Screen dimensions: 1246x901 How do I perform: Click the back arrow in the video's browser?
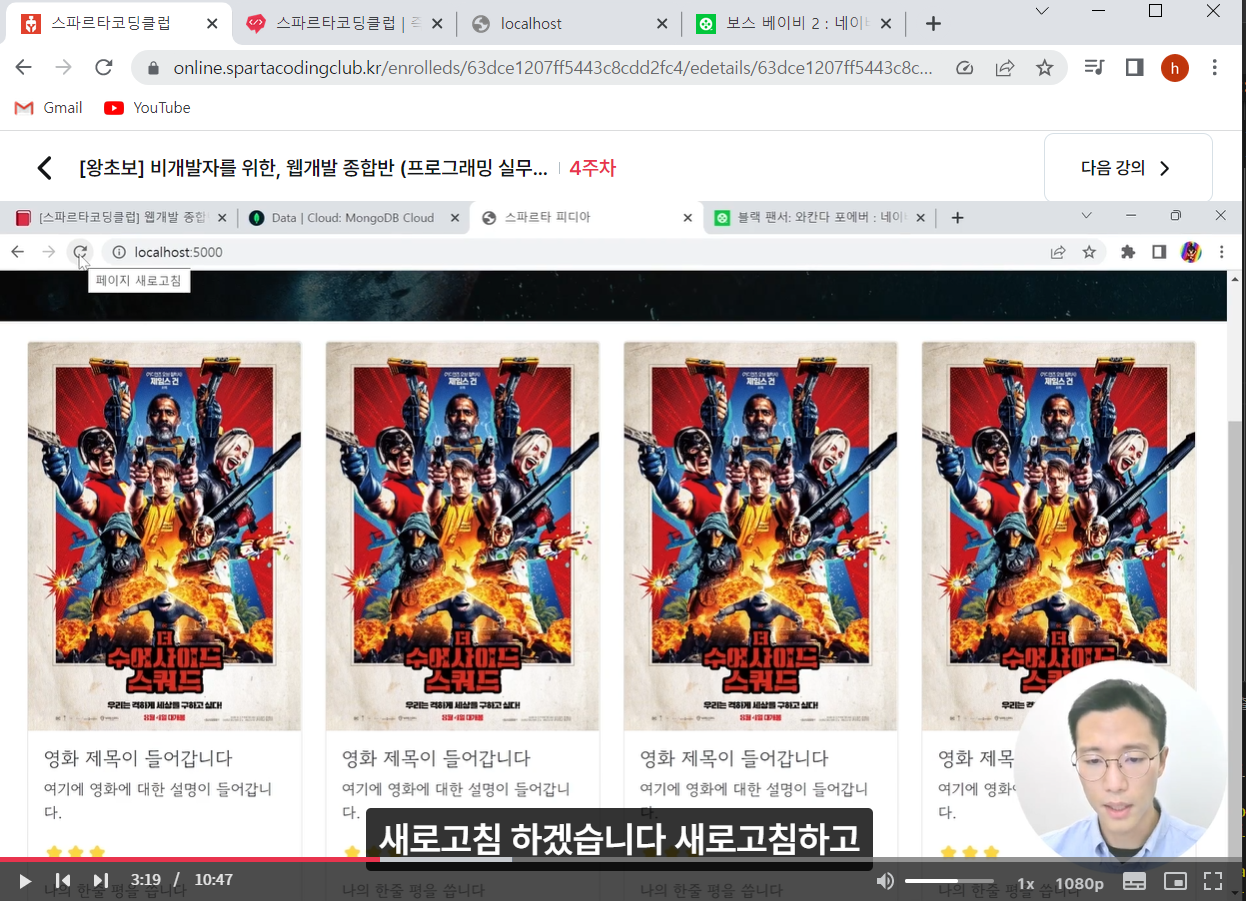[17, 252]
